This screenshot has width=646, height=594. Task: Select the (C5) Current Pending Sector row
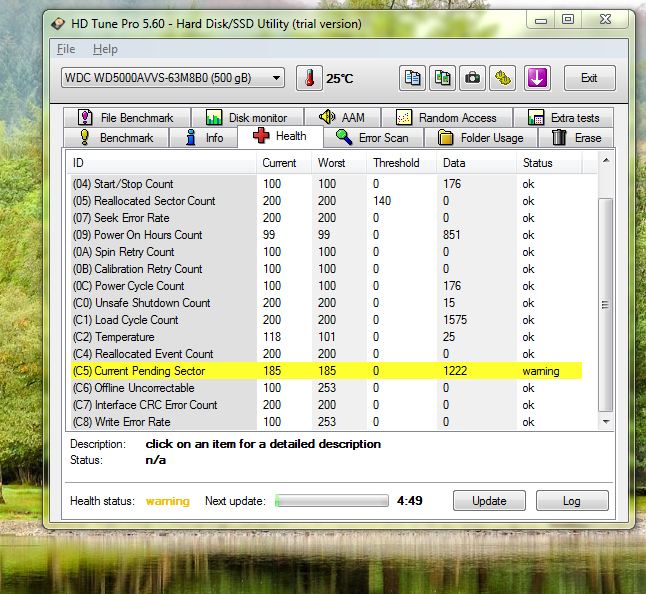click(x=325, y=371)
